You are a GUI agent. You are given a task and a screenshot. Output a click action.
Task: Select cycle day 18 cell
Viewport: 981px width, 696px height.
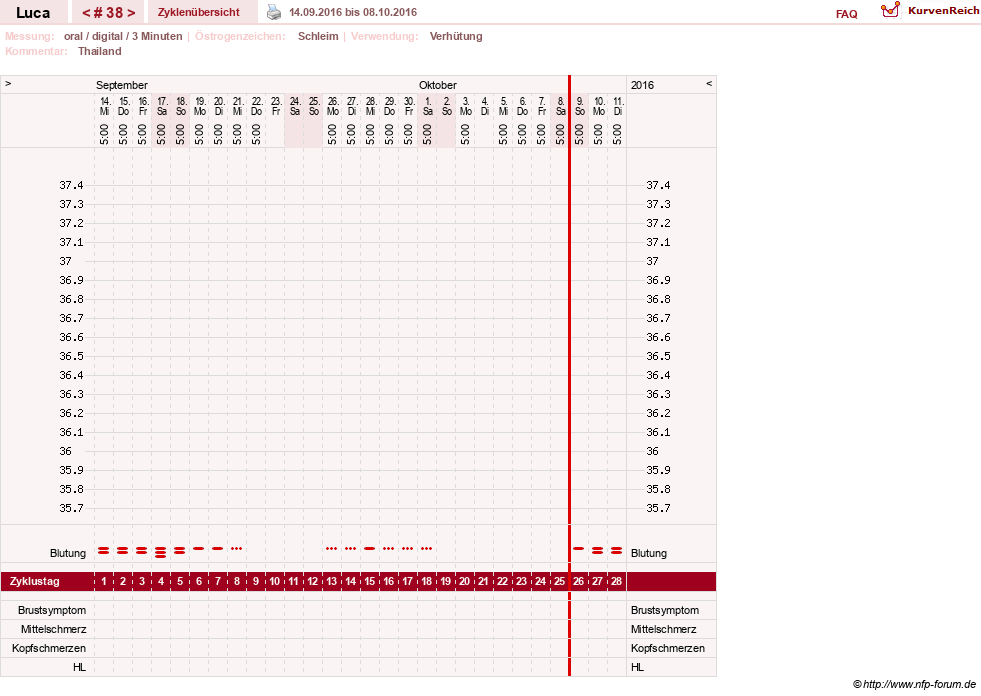(427, 581)
